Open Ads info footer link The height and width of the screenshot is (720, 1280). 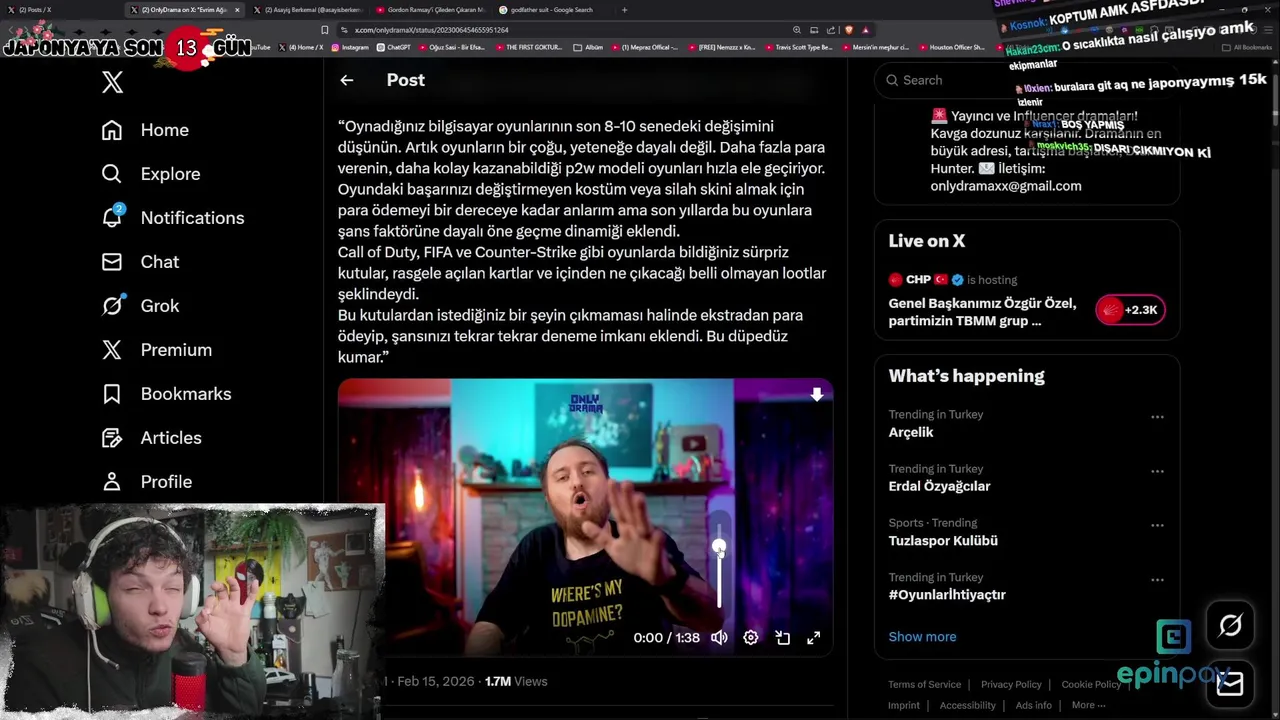(x=1033, y=705)
